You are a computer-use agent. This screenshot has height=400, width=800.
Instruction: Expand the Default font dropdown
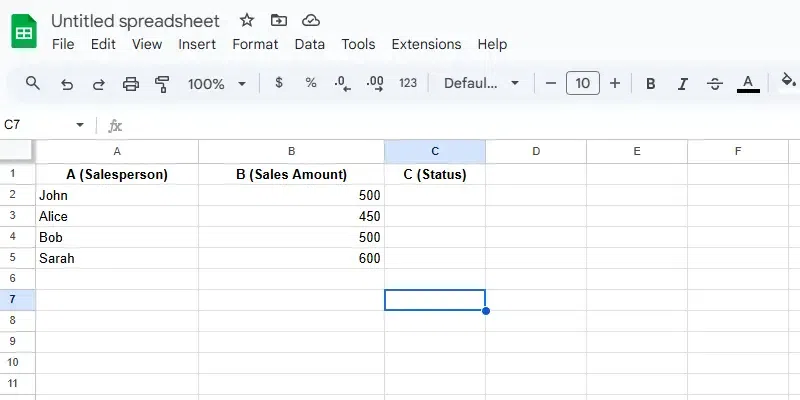click(x=482, y=84)
